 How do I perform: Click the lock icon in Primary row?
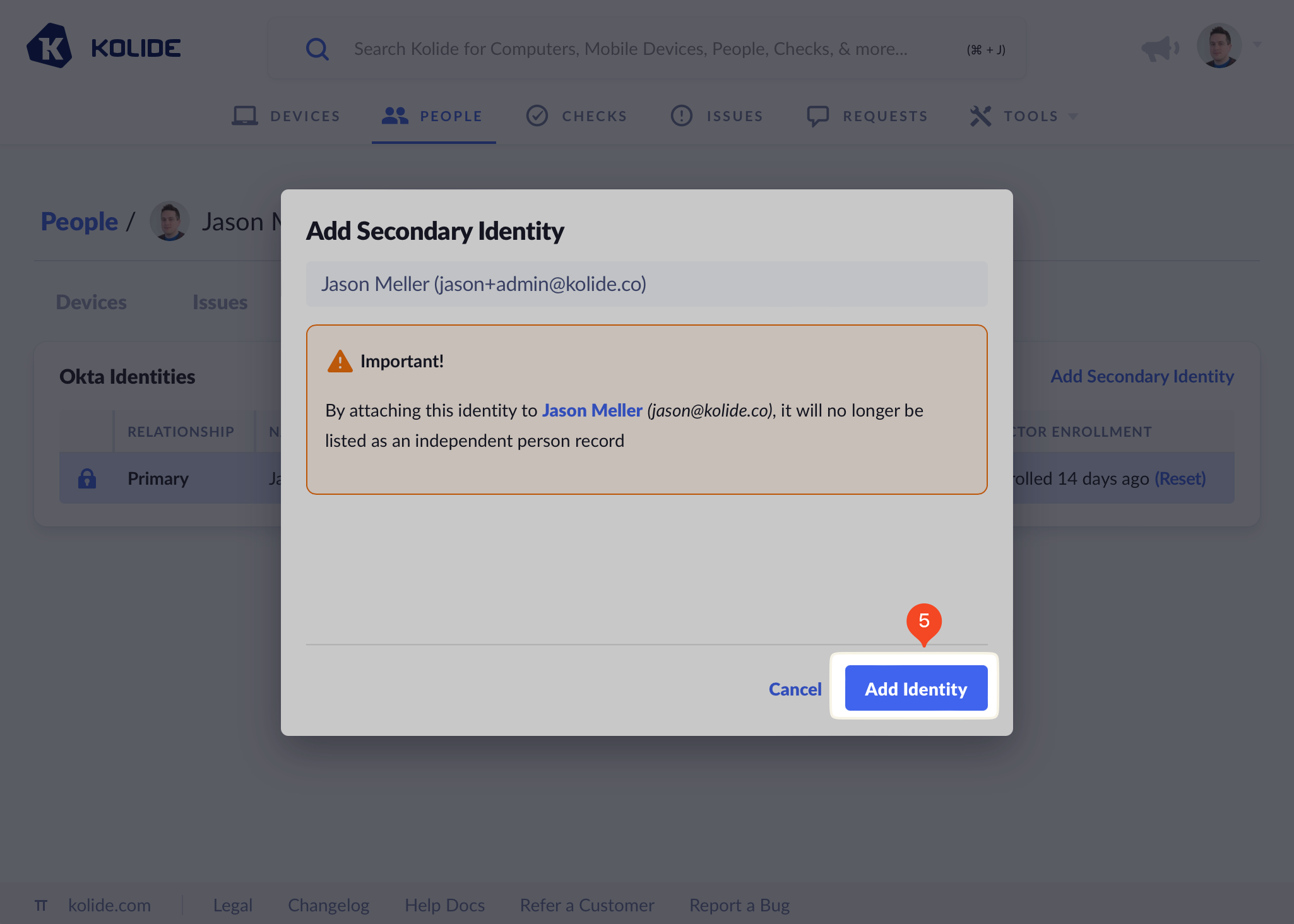(87, 478)
